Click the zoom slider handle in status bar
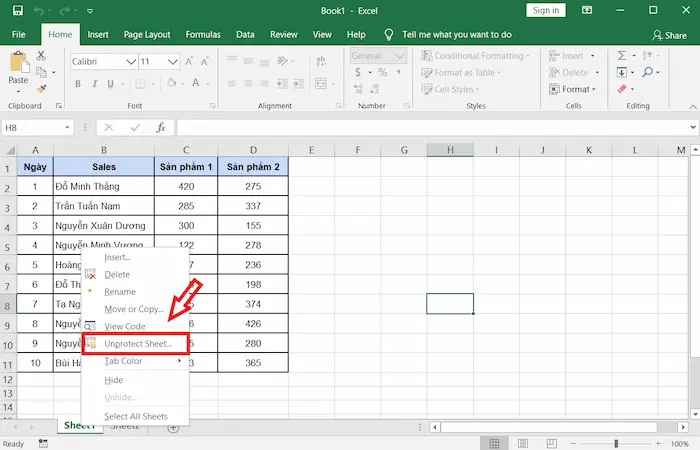 [x=616, y=443]
